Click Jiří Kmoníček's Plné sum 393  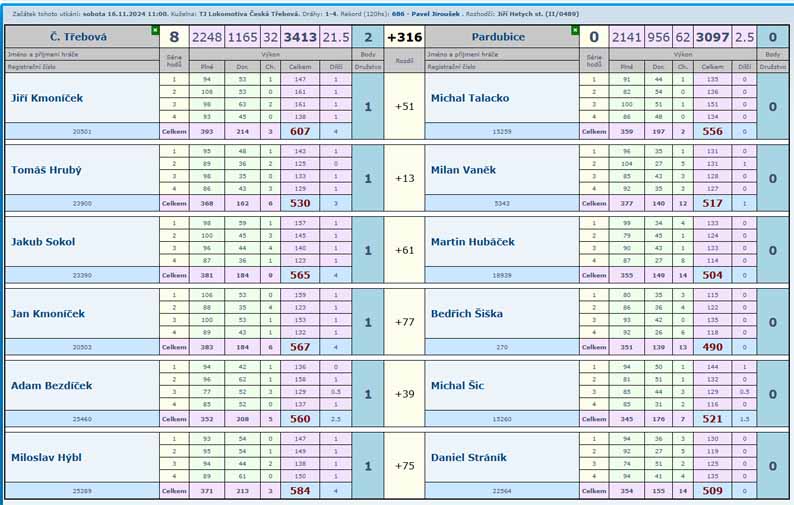(207, 131)
